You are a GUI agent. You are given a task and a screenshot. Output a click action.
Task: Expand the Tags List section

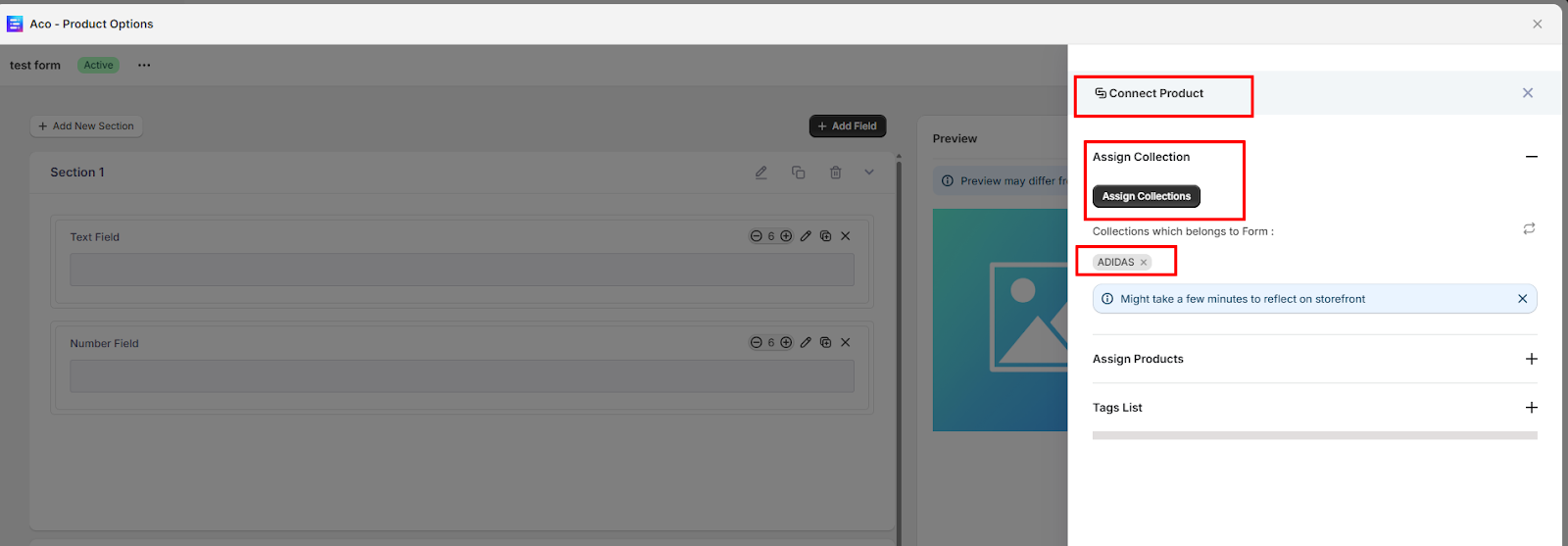tap(1531, 408)
